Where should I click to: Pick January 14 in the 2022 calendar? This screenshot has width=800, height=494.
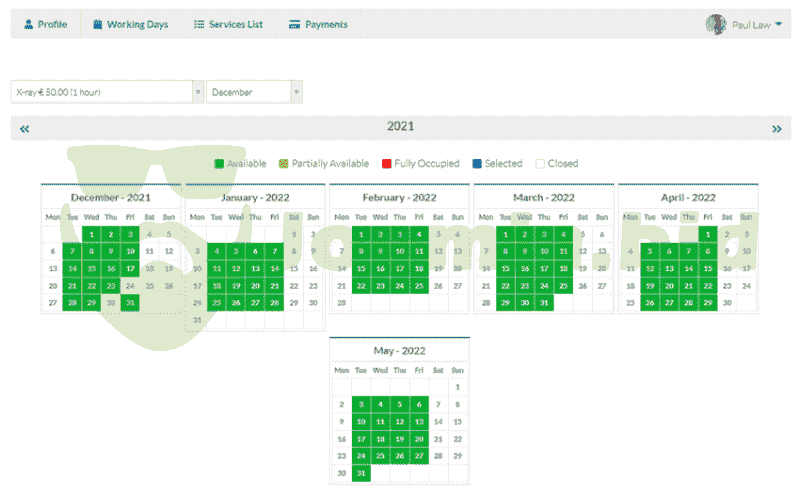tap(274, 268)
